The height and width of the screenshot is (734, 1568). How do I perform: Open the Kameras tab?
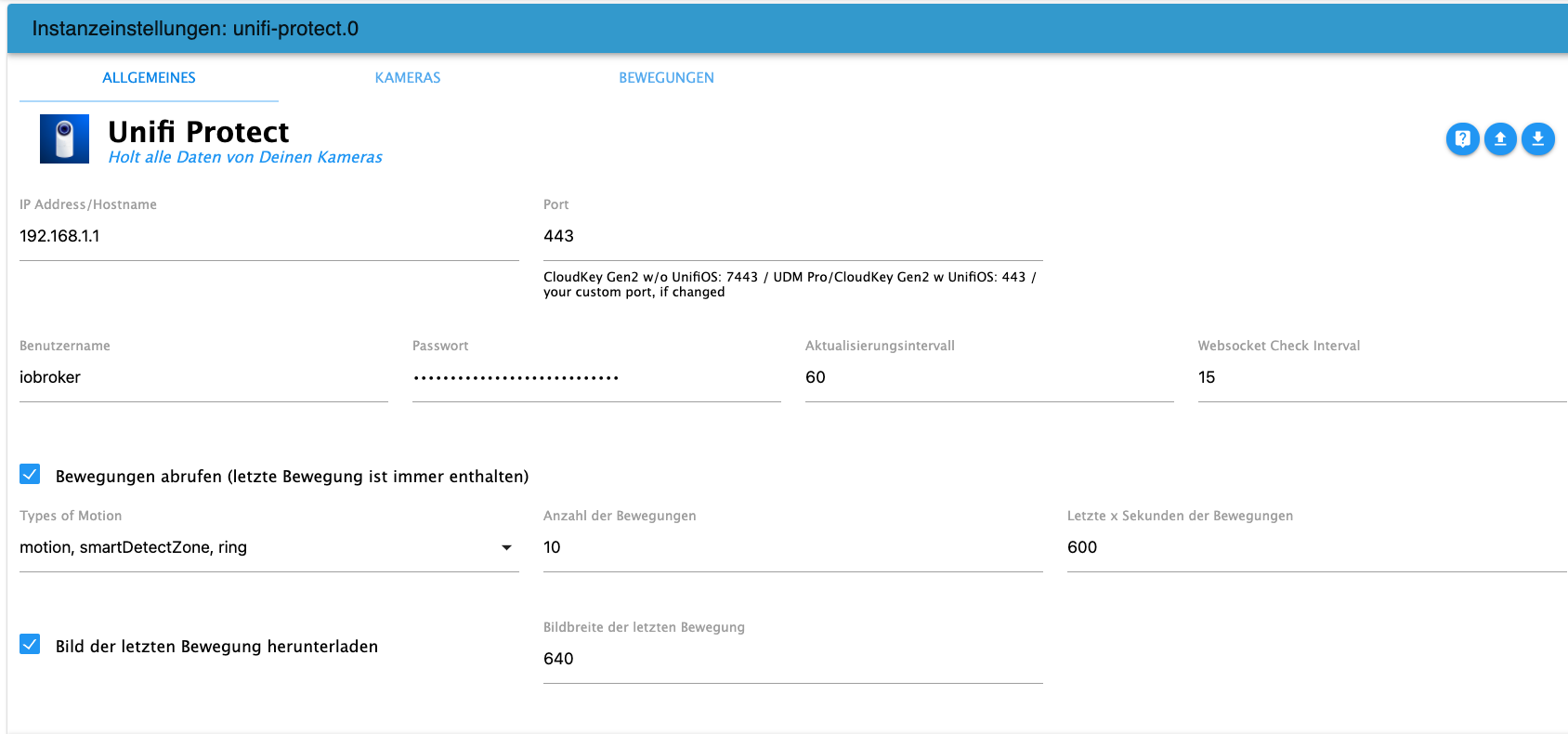click(x=408, y=78)
